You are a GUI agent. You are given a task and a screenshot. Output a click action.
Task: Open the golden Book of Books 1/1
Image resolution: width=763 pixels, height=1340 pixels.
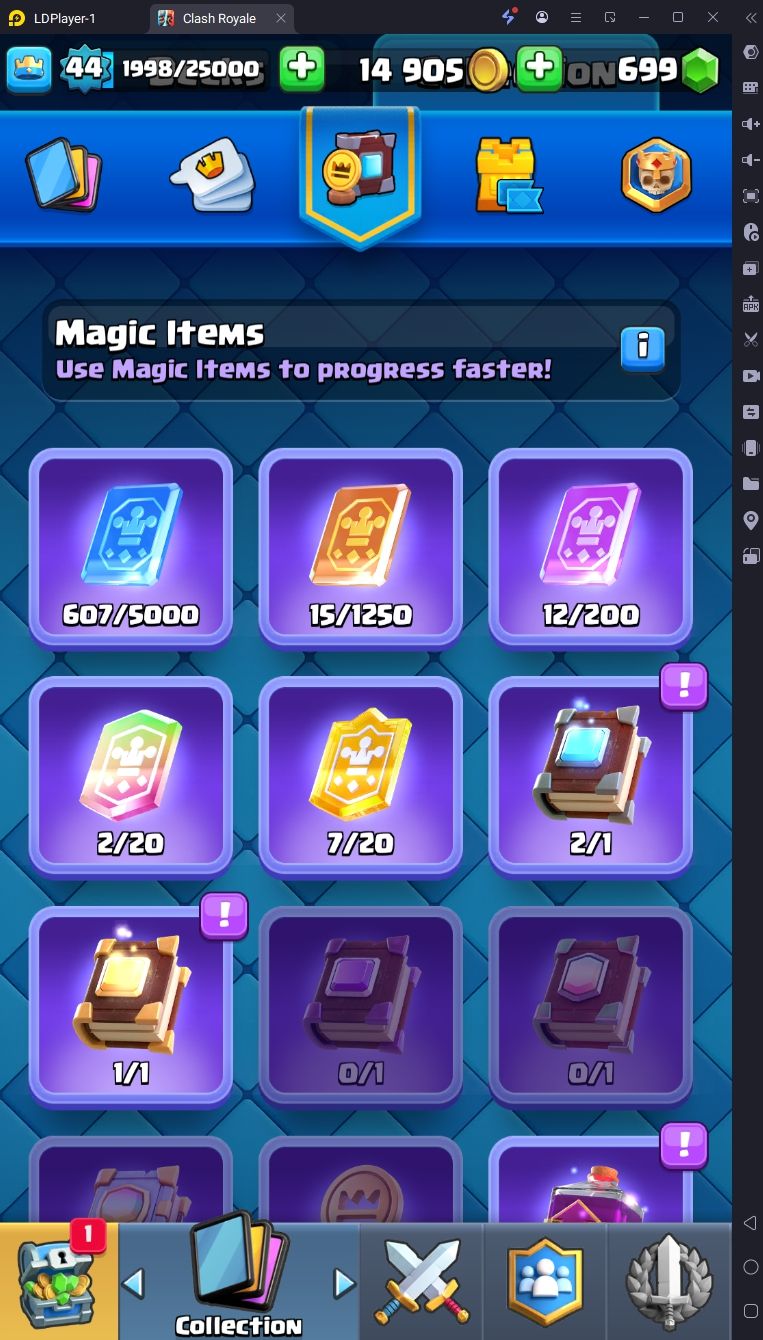131,1006
